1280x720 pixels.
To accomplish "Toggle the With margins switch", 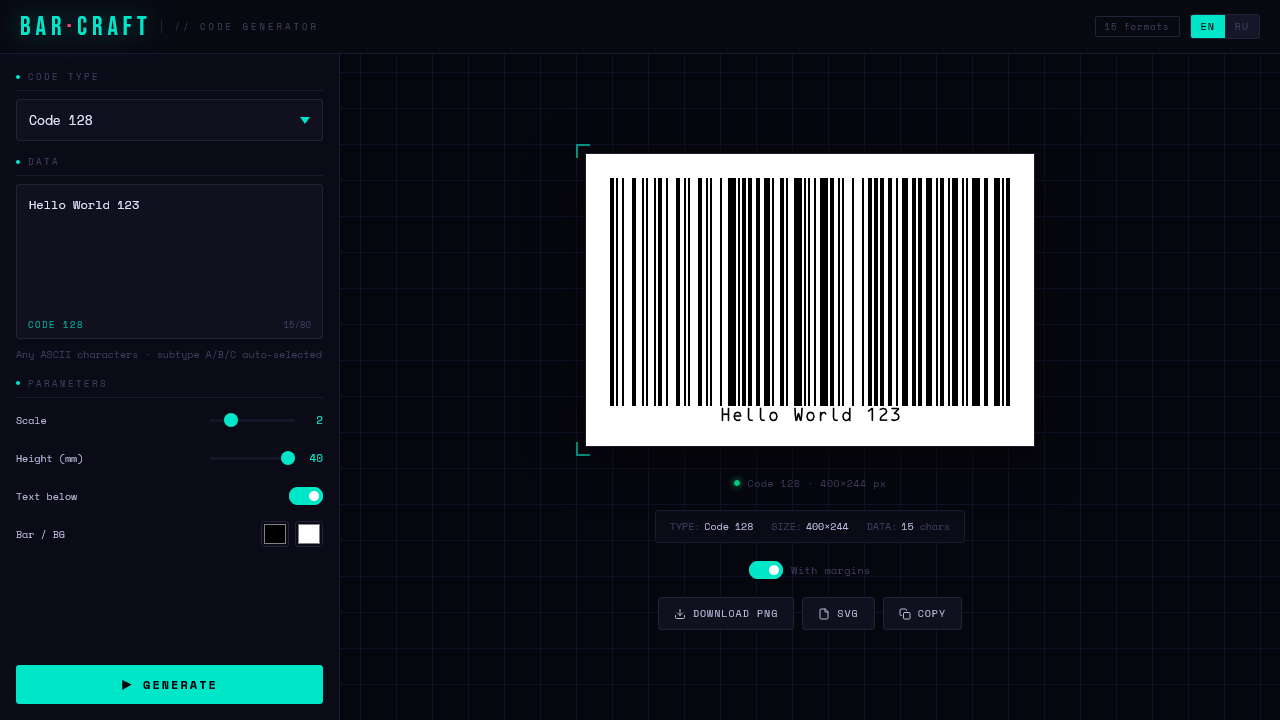I will click(x=766, y=570).
